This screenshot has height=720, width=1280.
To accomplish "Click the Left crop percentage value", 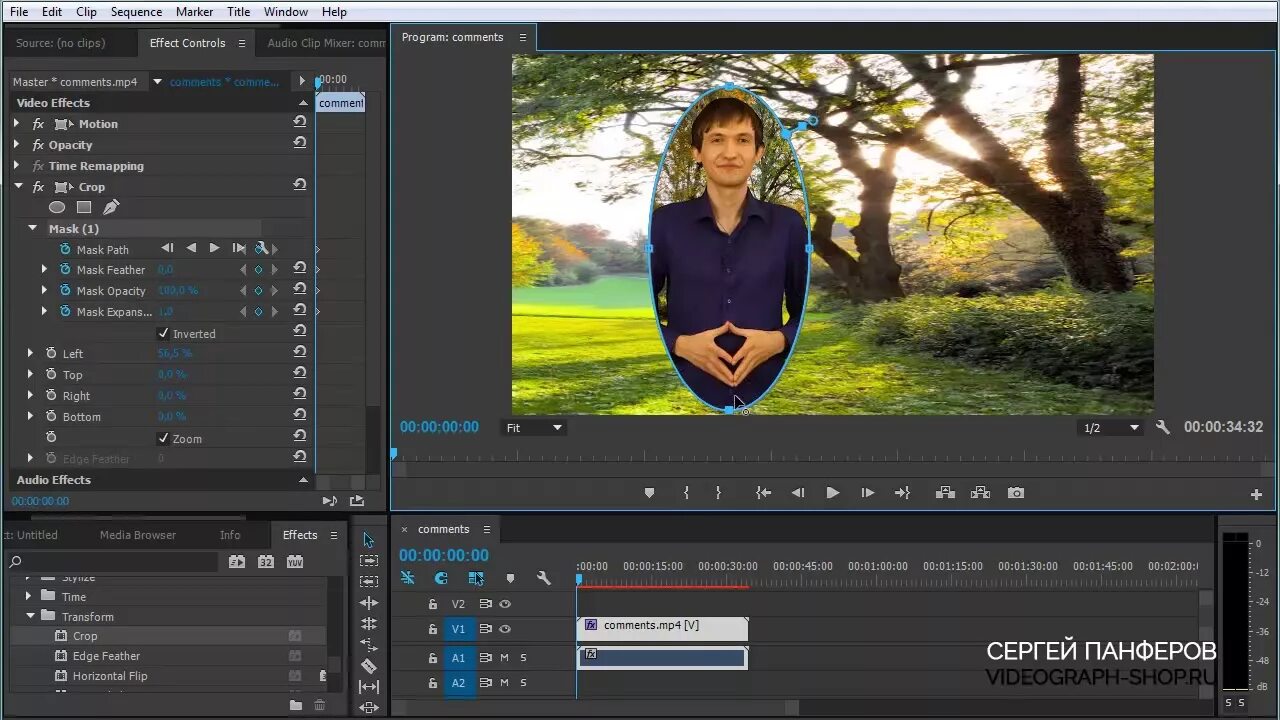I will (175, 353).
